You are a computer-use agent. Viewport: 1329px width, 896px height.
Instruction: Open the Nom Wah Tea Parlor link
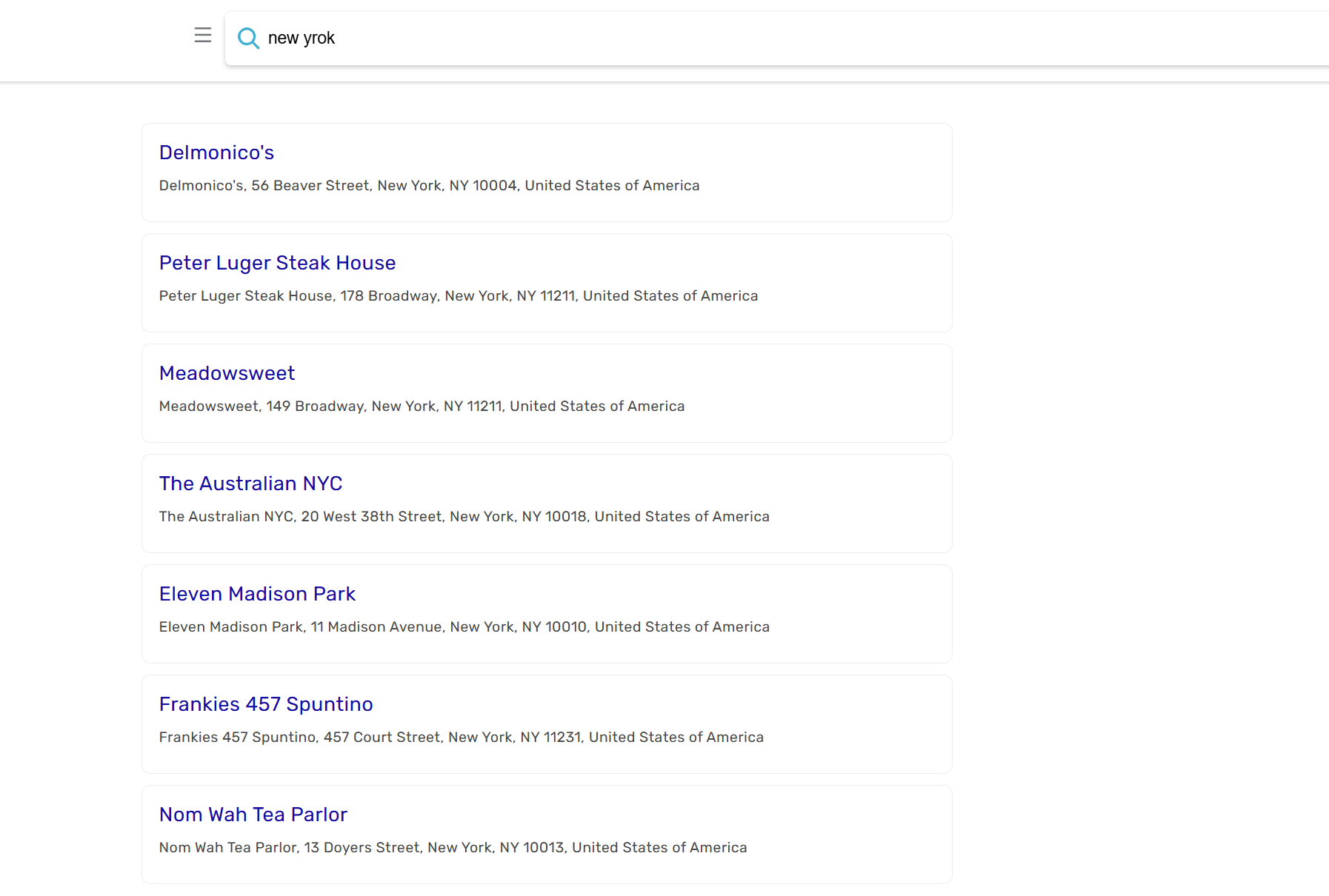click(253, 815)
